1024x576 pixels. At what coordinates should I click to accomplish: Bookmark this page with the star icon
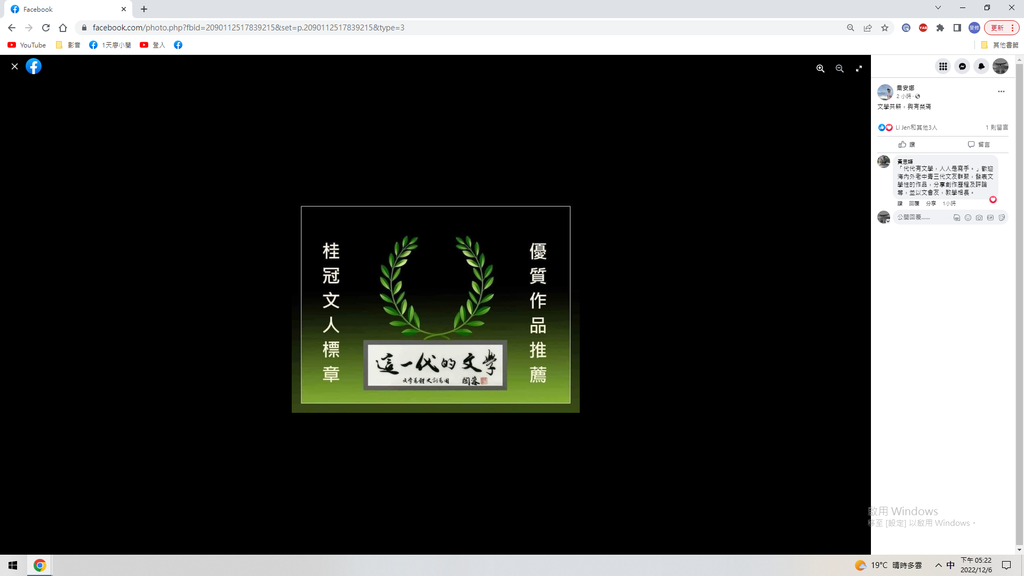point(885,28)
